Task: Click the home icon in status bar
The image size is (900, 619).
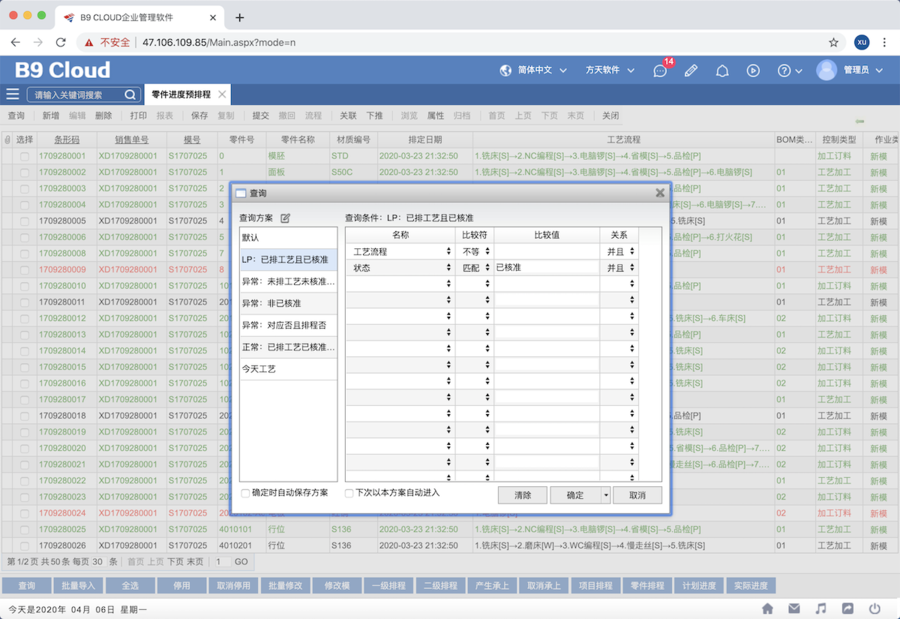Action: click(767, 609)
